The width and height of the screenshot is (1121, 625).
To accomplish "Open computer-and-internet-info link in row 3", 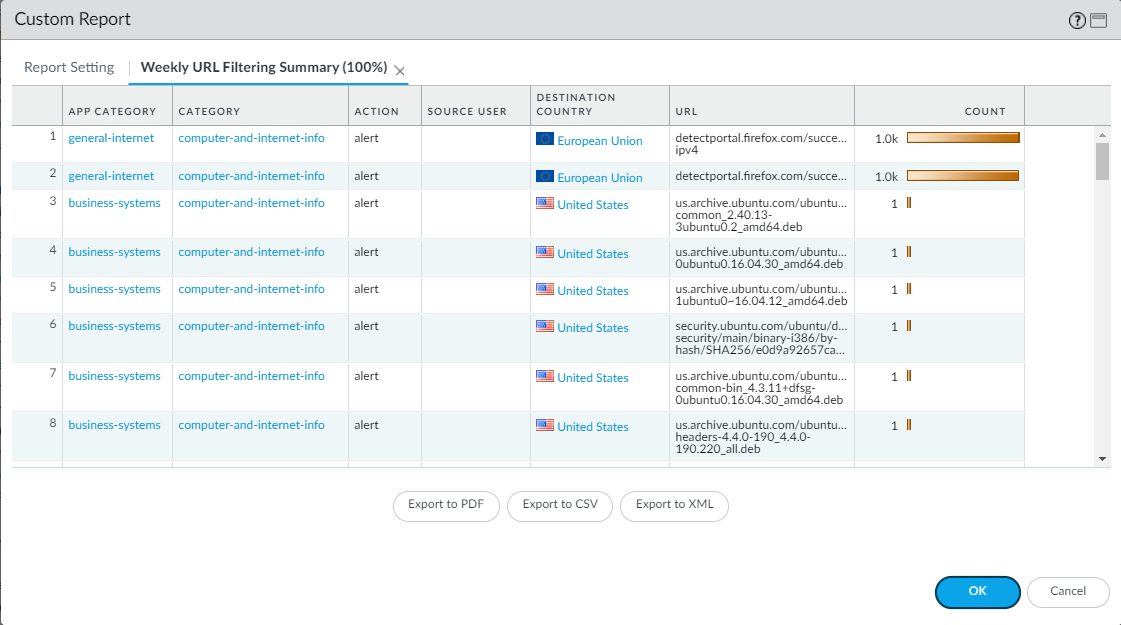I will [251, 203].
